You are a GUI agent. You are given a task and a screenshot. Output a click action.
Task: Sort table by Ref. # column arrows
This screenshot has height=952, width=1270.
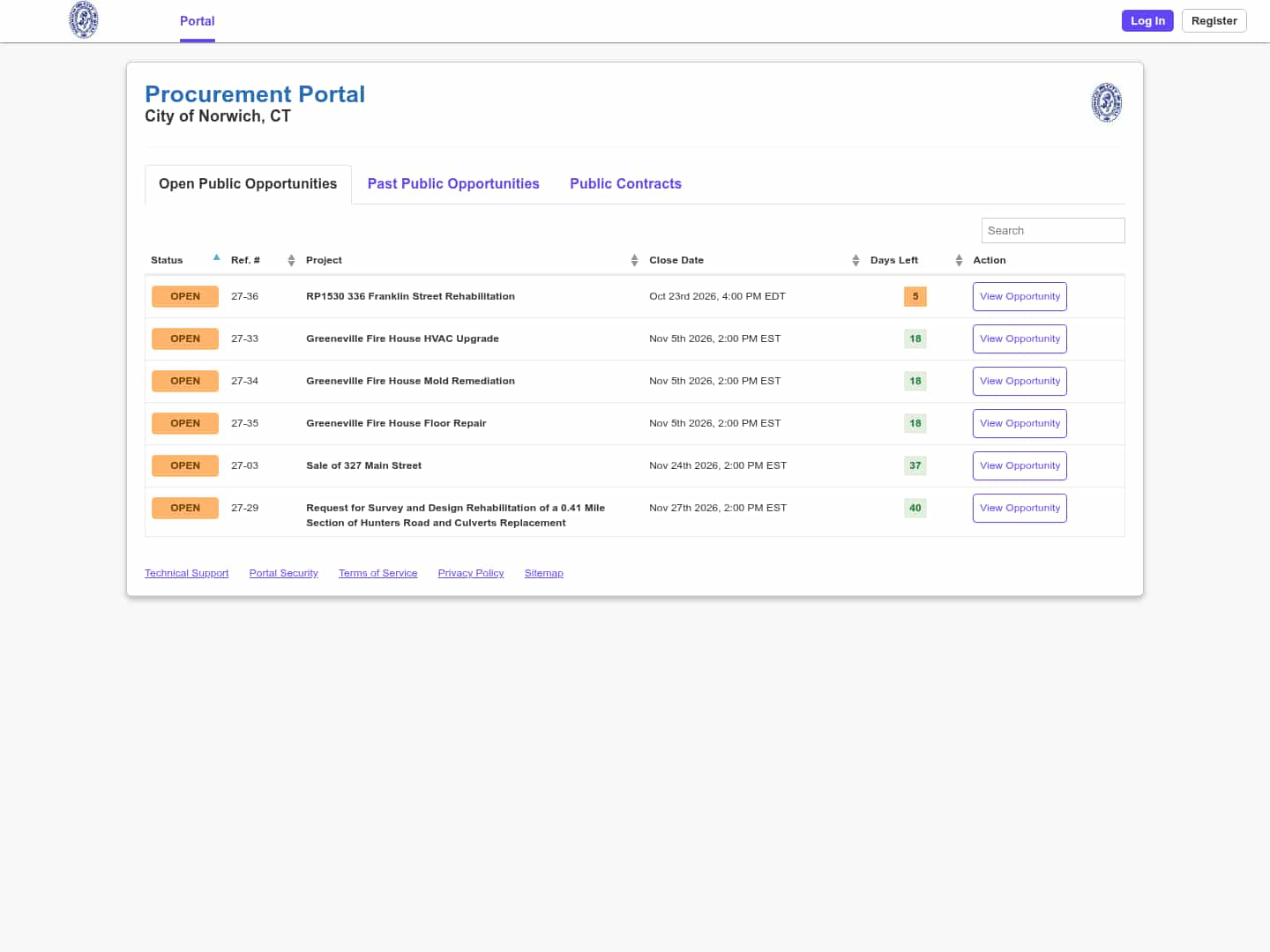point(291,260)
